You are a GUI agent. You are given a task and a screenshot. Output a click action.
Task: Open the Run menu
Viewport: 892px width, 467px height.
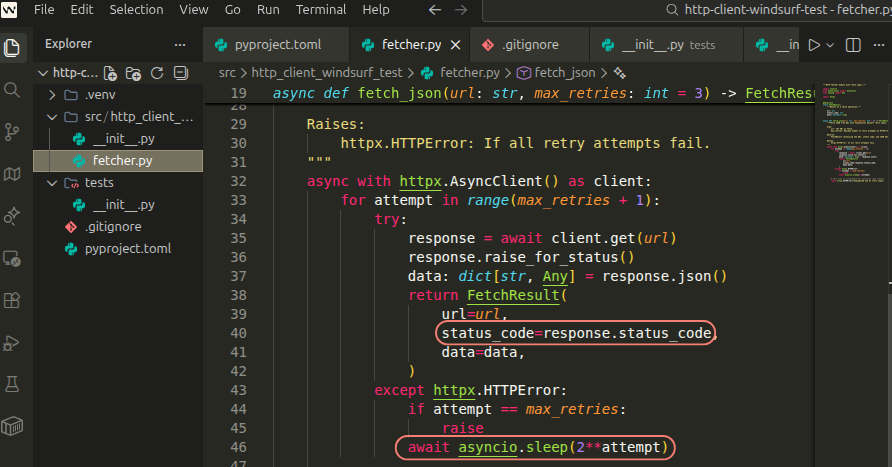pos(268,10)
